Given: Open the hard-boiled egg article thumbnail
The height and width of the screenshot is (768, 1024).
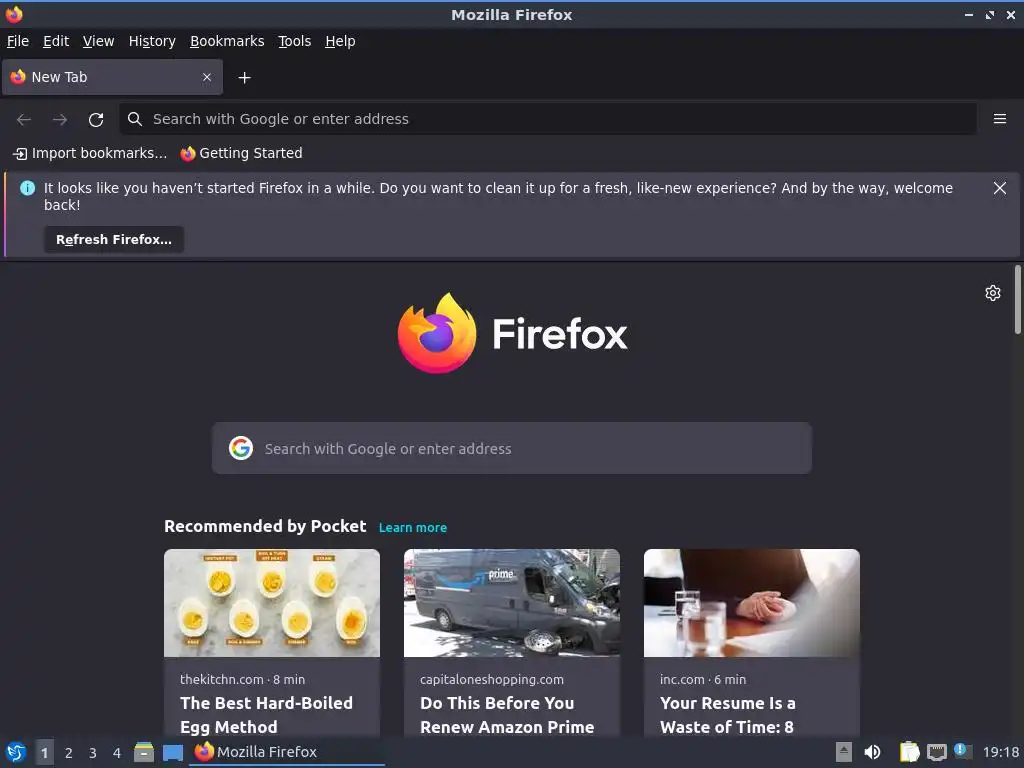Looking at the screenshot, I should [x=272, y=603].
